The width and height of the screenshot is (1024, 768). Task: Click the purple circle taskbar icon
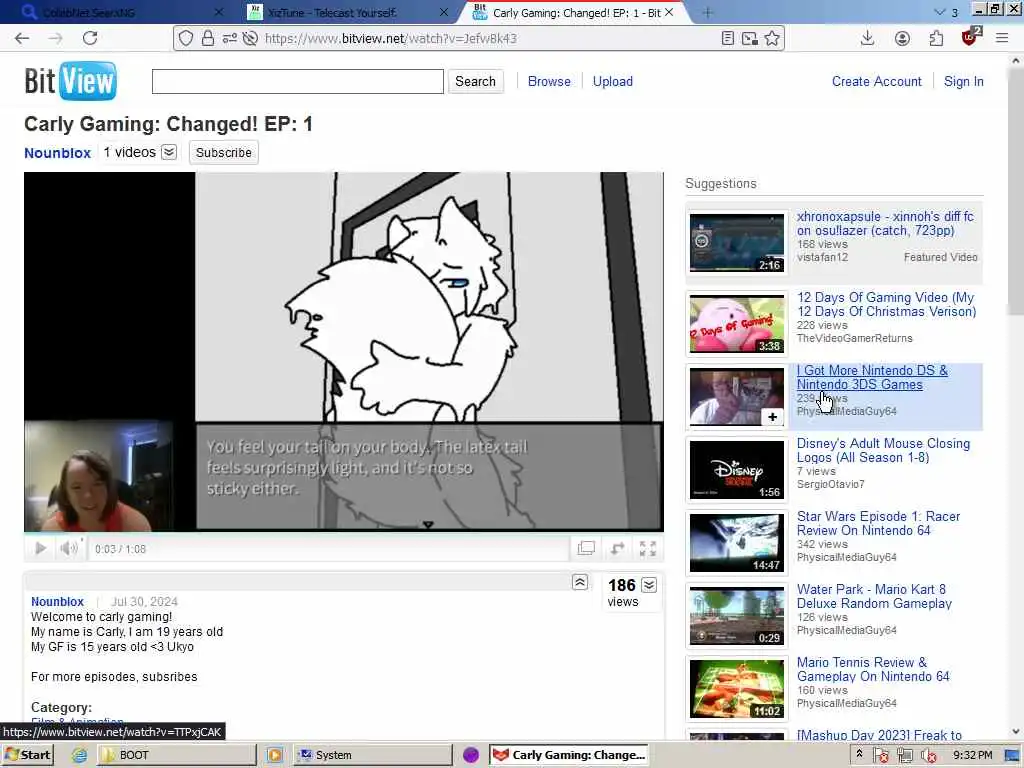pos(471,755)
